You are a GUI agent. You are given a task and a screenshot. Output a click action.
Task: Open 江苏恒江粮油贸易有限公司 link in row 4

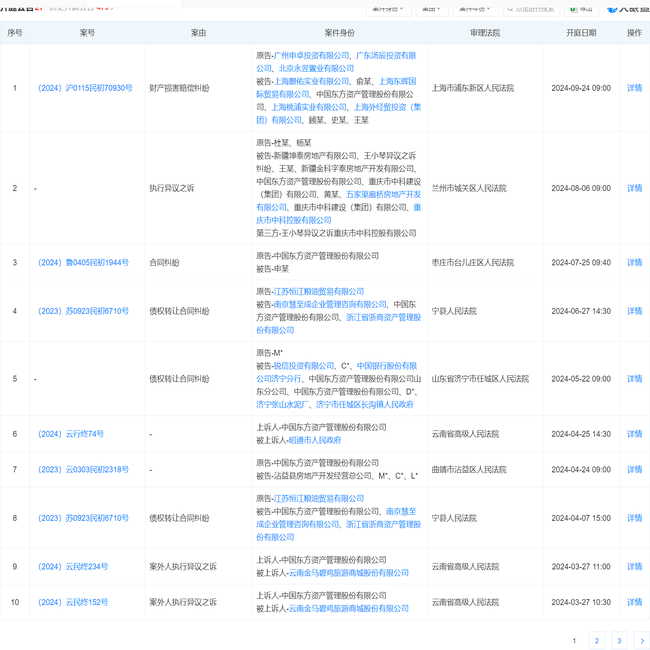click(x=319, y=292)
